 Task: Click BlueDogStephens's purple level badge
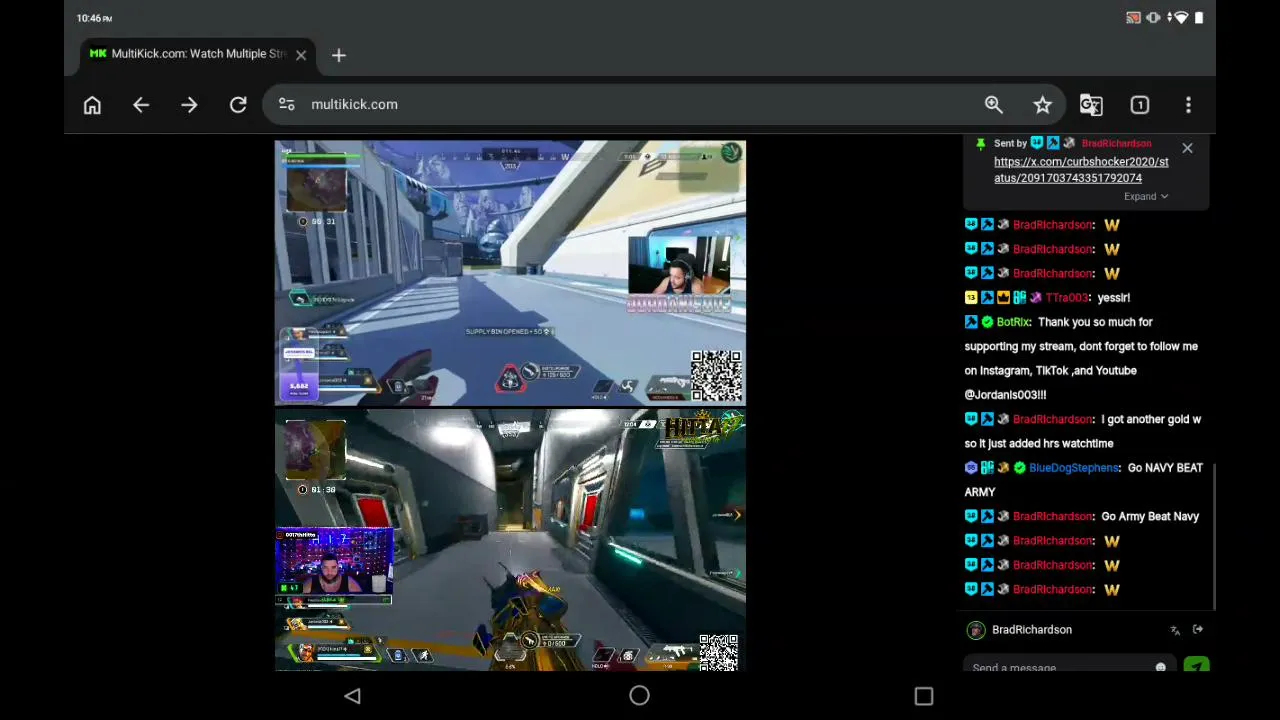click(x=971, y=468)
